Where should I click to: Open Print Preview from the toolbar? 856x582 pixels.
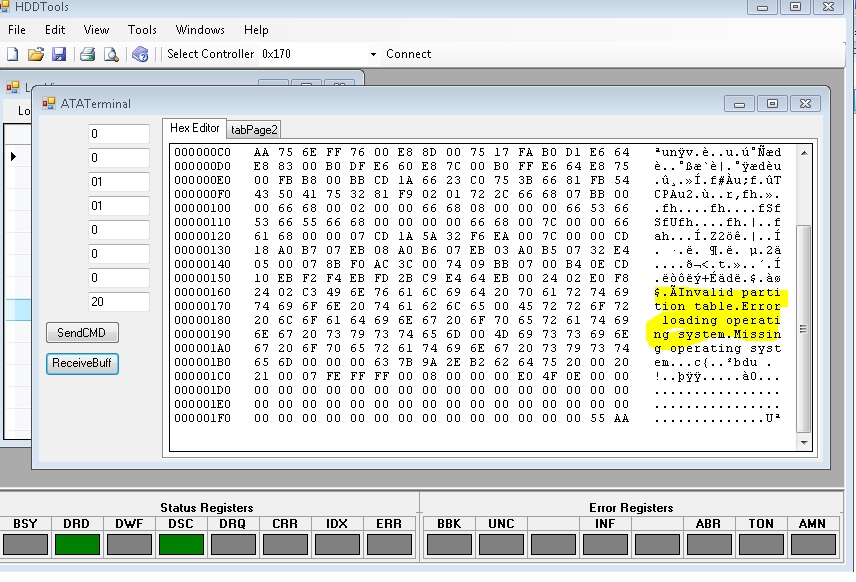tap(111, 54)
